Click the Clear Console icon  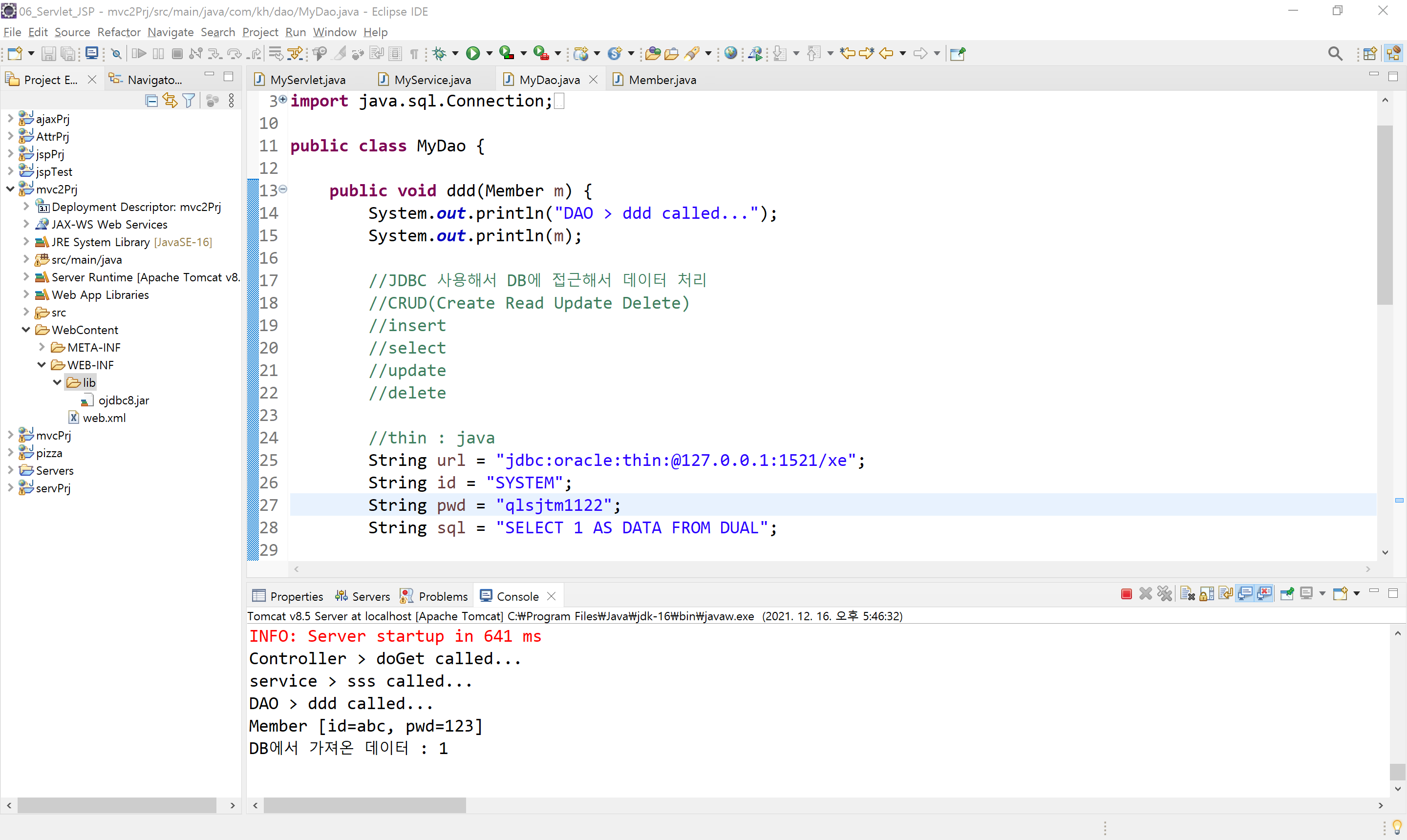(1187, 594)
